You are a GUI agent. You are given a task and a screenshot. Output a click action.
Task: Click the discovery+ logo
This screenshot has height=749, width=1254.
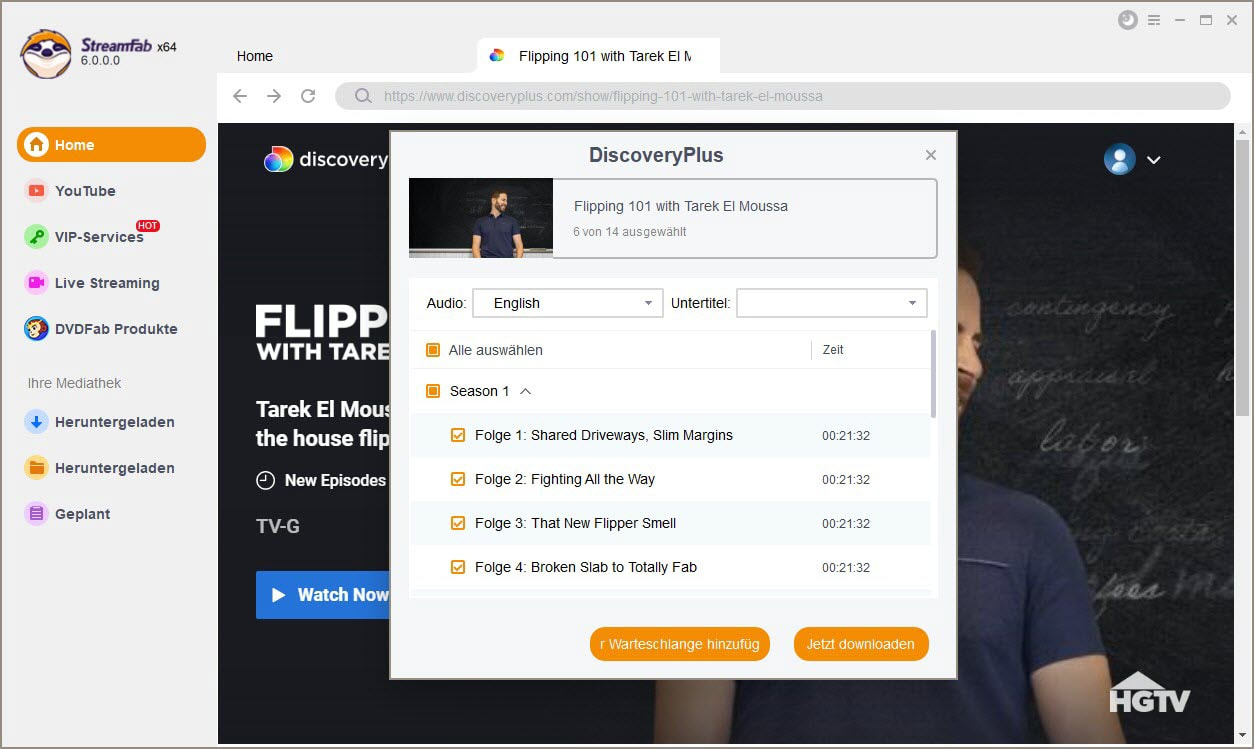point(326,159)
